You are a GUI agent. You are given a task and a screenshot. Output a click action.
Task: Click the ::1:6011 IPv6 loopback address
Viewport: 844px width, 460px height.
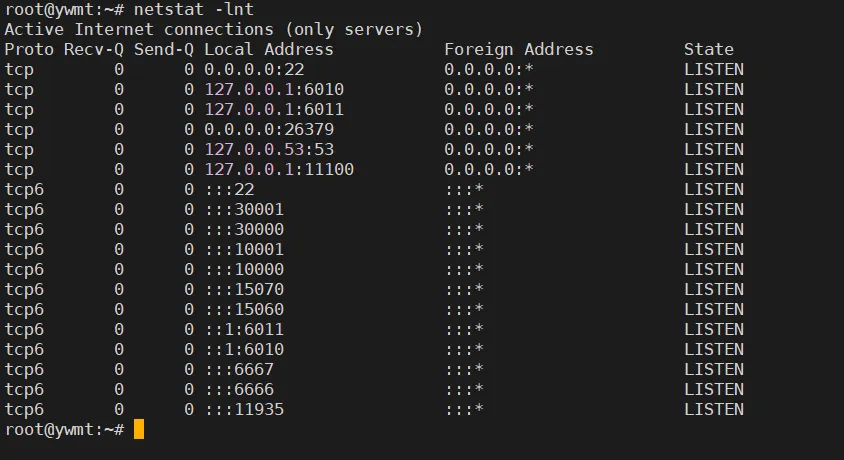(244, 329)
